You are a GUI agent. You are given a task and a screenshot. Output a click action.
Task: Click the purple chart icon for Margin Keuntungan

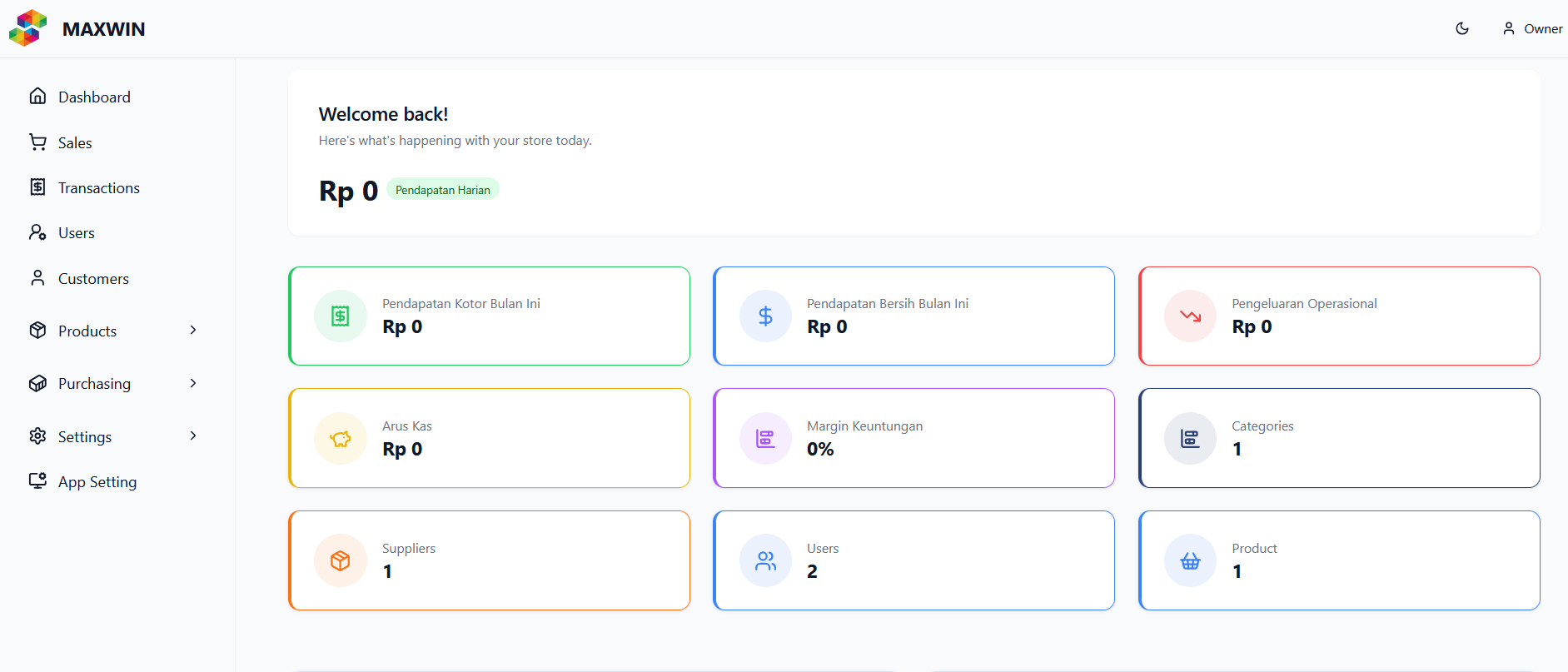tap(765, 439)
